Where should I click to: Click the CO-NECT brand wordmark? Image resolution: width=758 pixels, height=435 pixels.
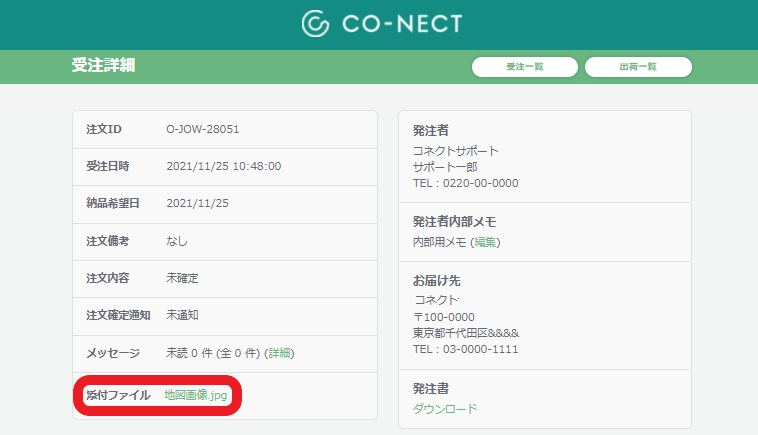pyautogui.click(x=402, y=24)
